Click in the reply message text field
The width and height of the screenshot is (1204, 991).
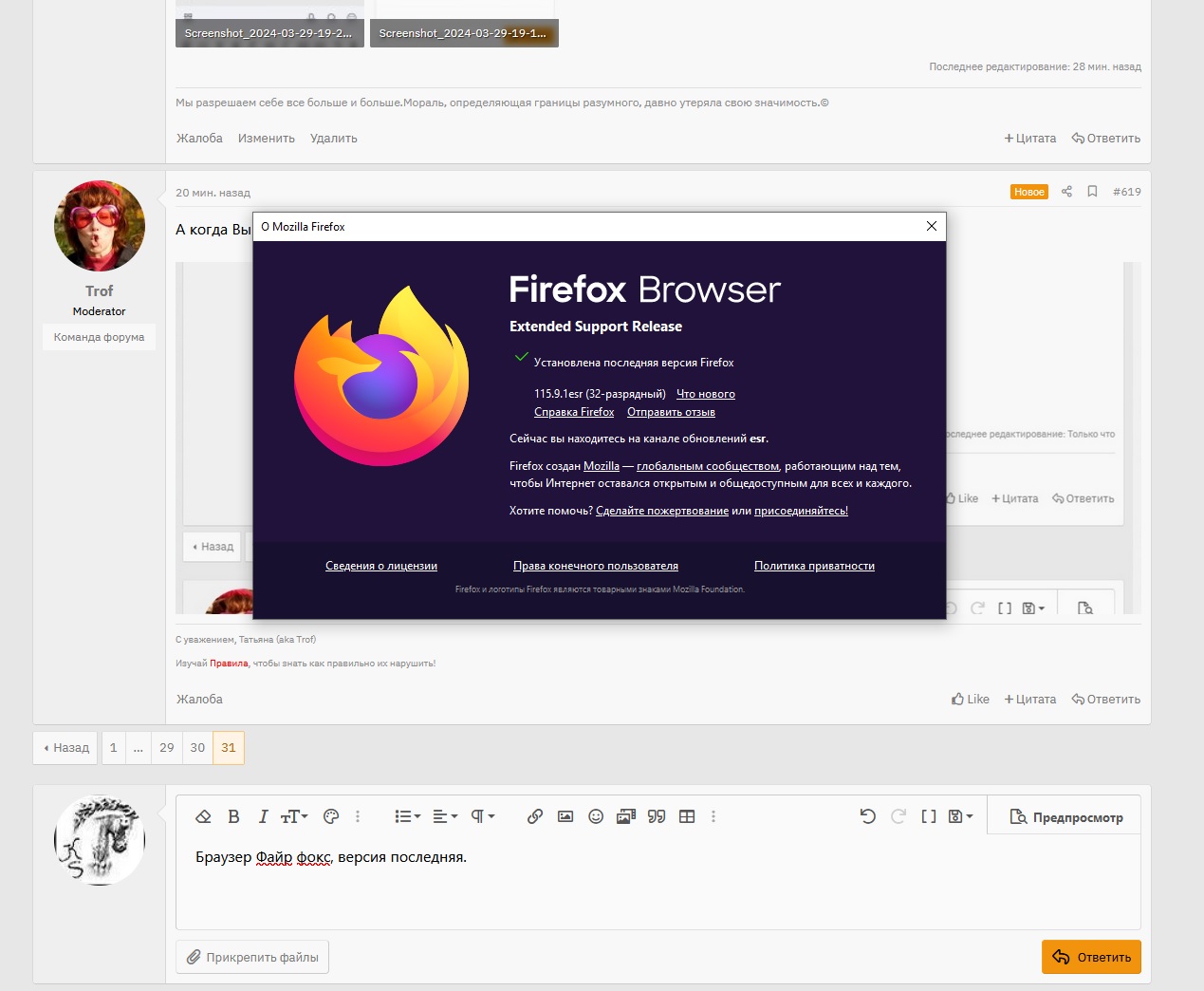click(x=658, y=888)
